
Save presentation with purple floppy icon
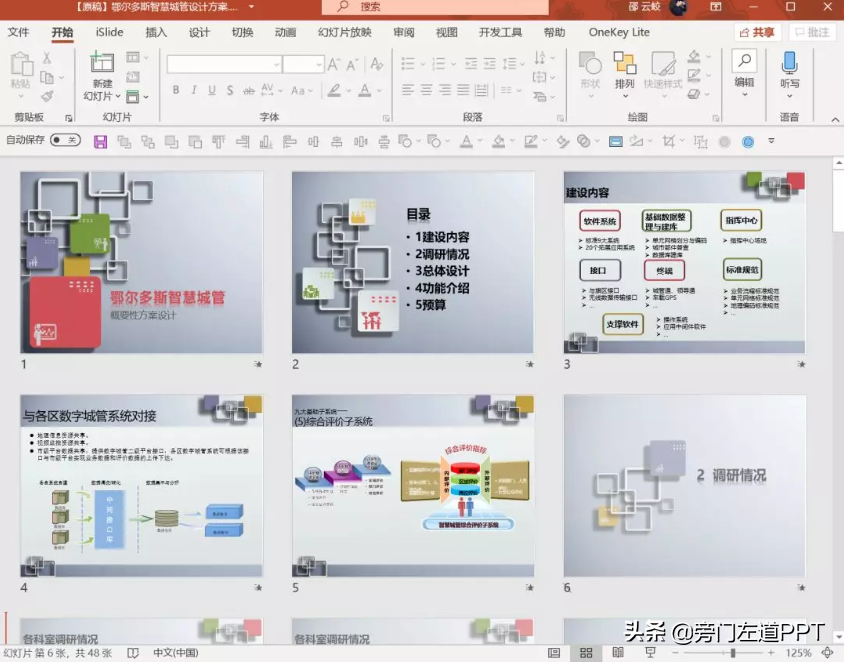[100, 142]
